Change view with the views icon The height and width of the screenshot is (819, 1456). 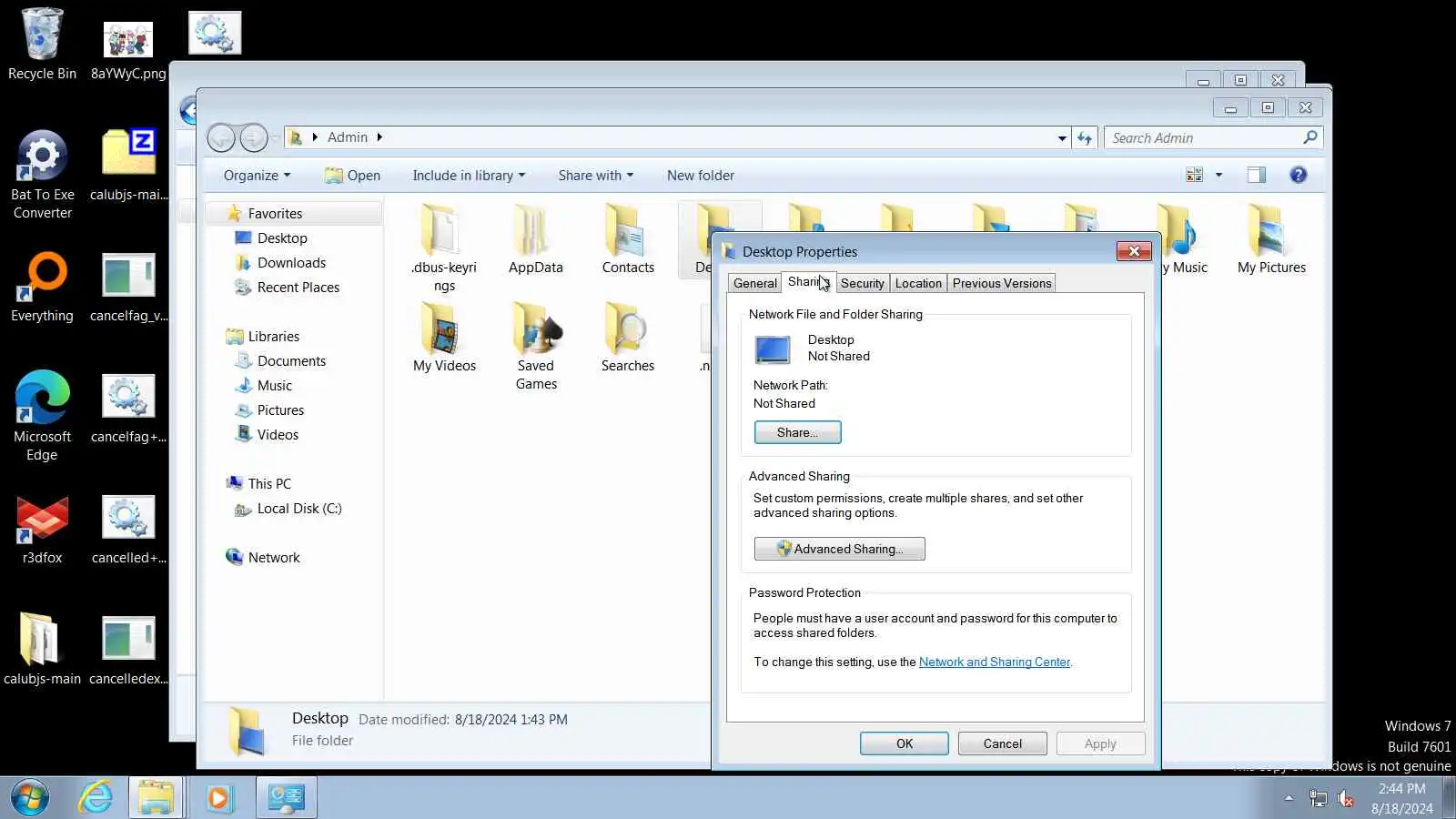coord(1195,175)
